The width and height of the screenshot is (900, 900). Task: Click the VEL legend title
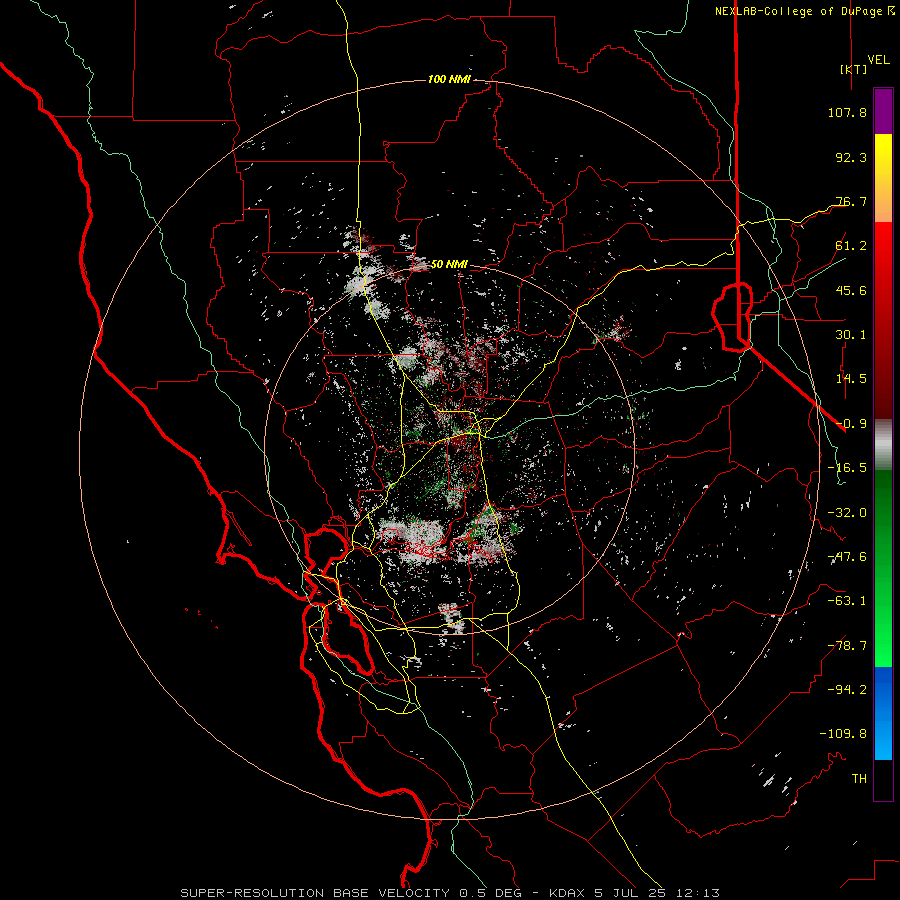click(878, 60)
